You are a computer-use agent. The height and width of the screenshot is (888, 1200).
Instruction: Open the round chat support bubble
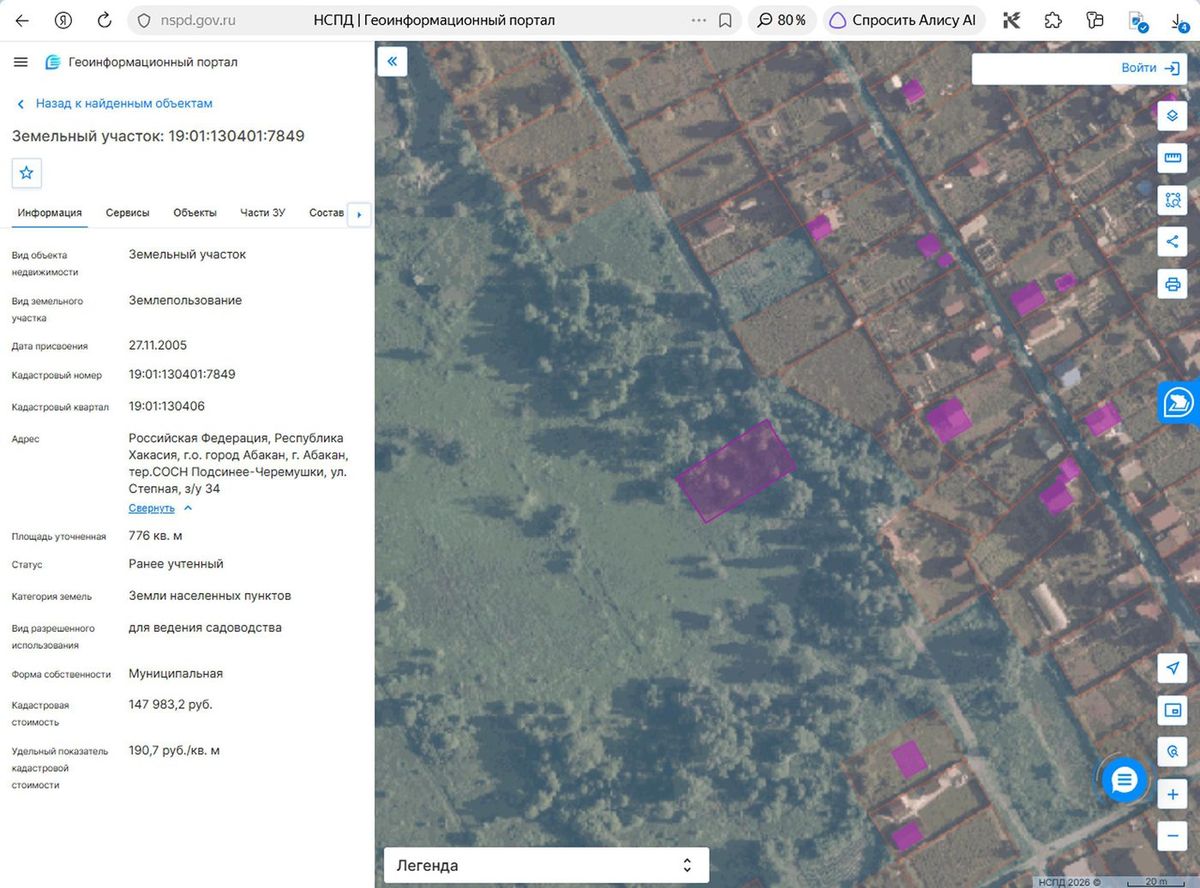(x=1125, y=780)
